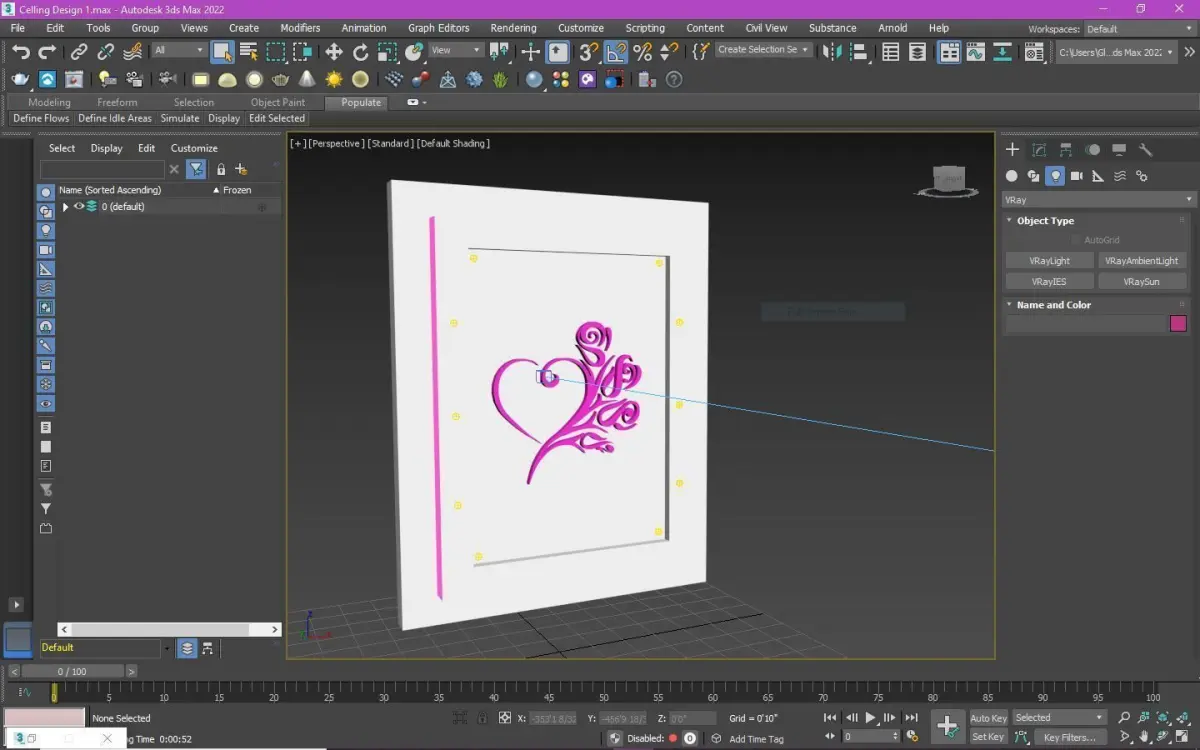Open the Select by Name list
This screenshot has width=1200, height=750.
249,51
